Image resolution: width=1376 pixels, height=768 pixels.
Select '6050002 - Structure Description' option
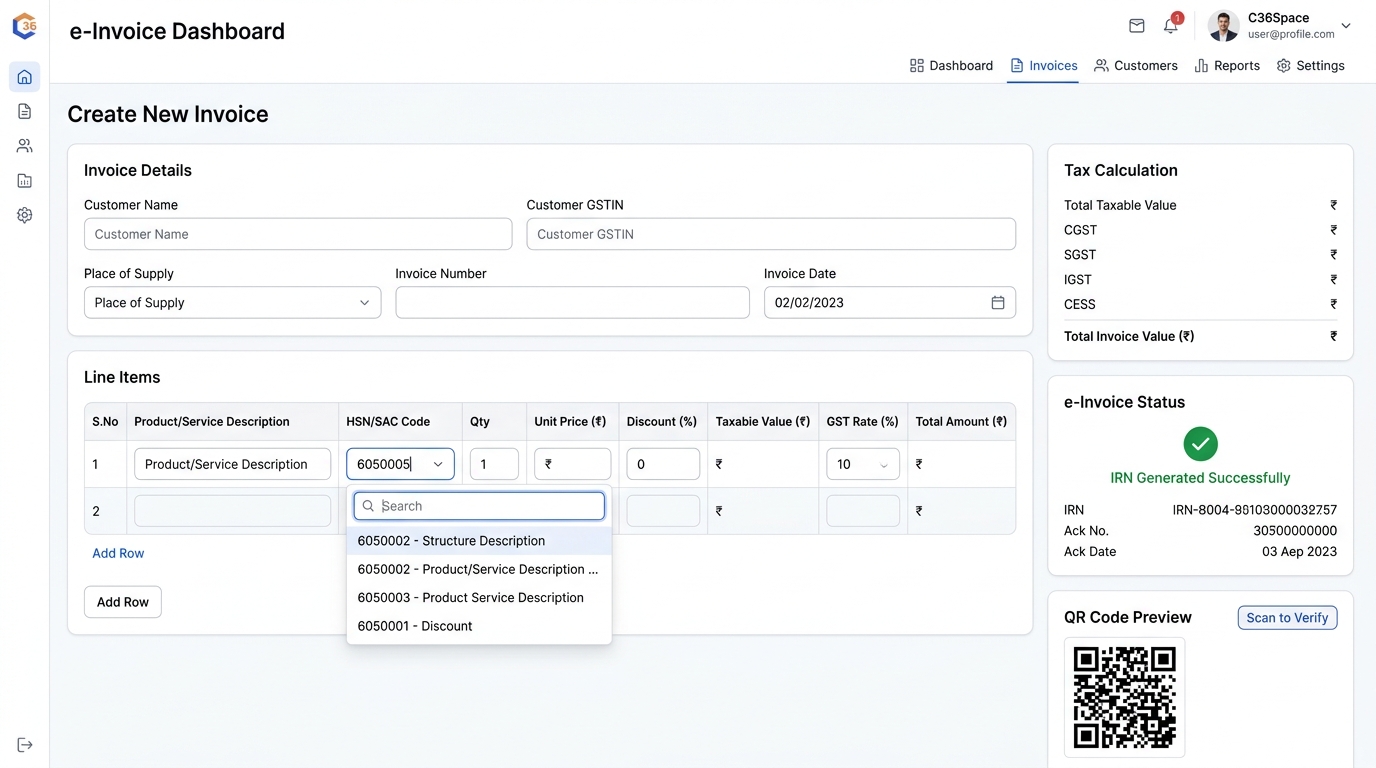479,541
